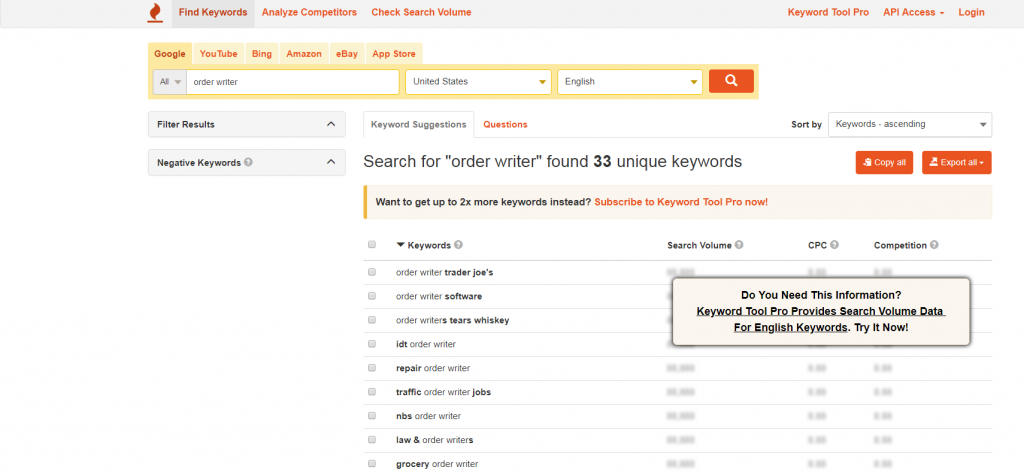Collapse the Filter Results panel
Image resolution: width=1024 pixels, height=473 pixels.
click(247, 124)
